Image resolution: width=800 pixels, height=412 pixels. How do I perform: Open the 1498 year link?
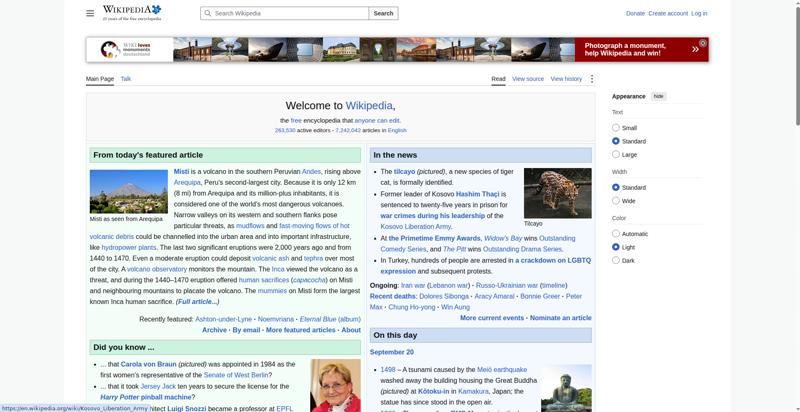pos(388,370)
